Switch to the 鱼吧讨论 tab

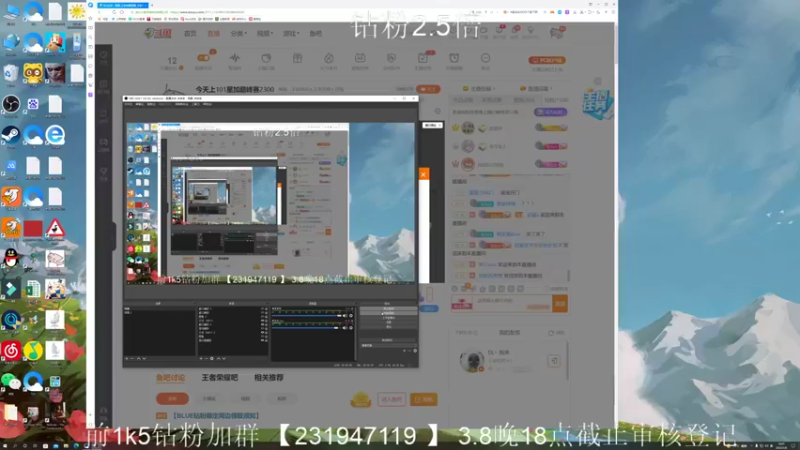click(x=171, y=378)
